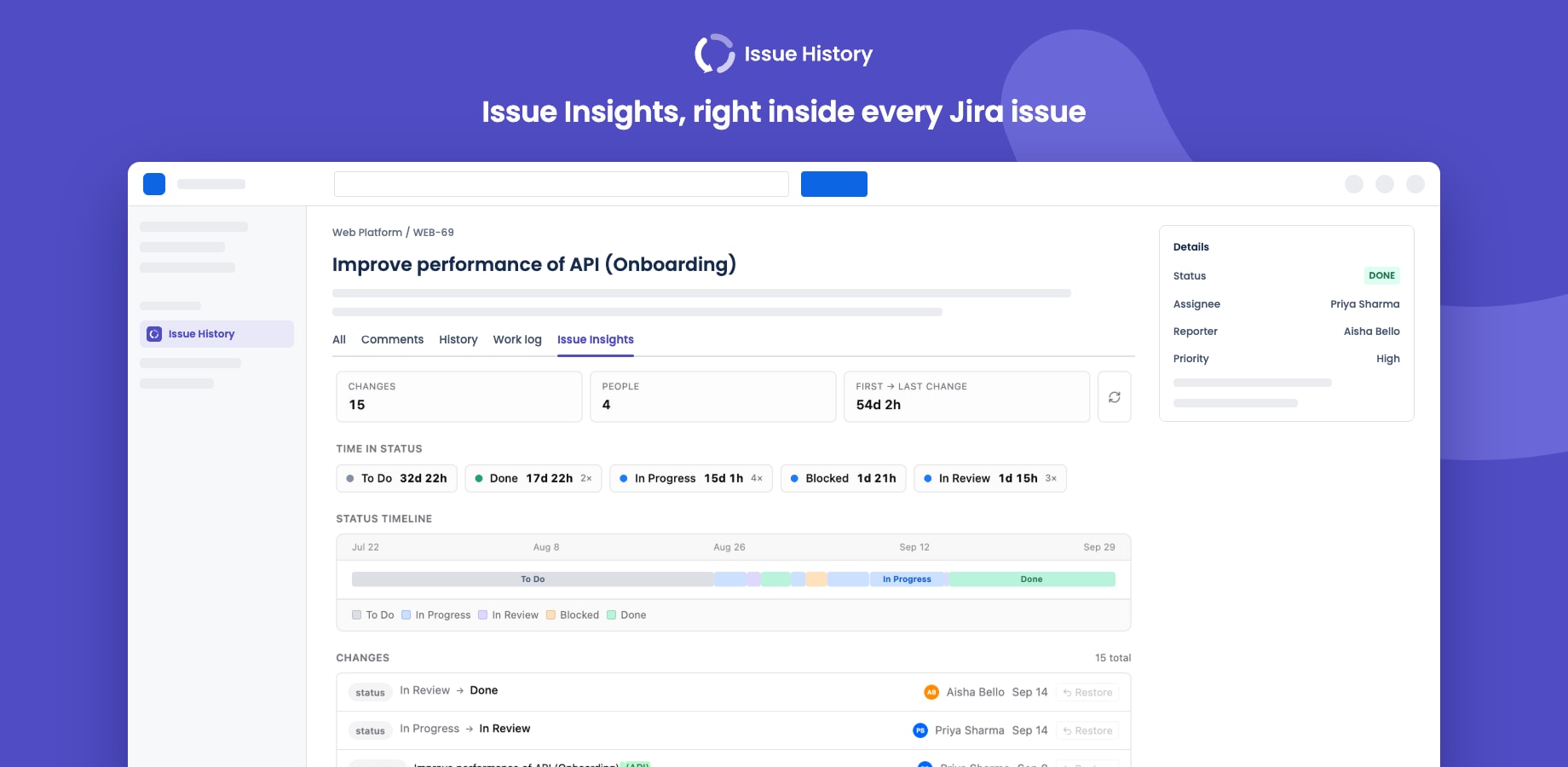Click the High priority value
Image resolution: width=1568 pixels, height=767 pixels.
pyautogui.click(x=1387, y=359)
